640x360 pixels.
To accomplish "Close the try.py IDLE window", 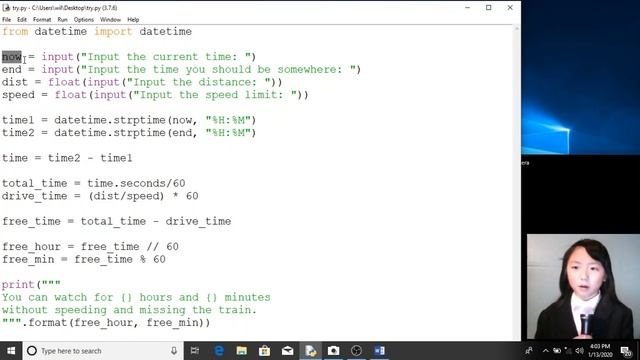I will [510, 7].
